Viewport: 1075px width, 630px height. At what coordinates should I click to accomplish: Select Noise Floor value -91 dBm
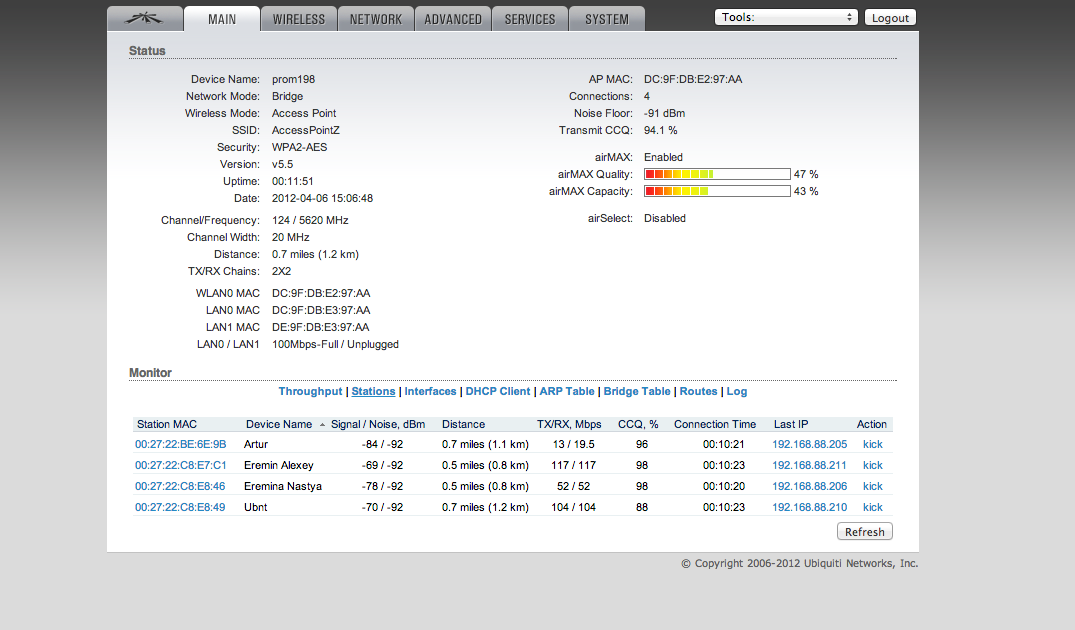664,114
